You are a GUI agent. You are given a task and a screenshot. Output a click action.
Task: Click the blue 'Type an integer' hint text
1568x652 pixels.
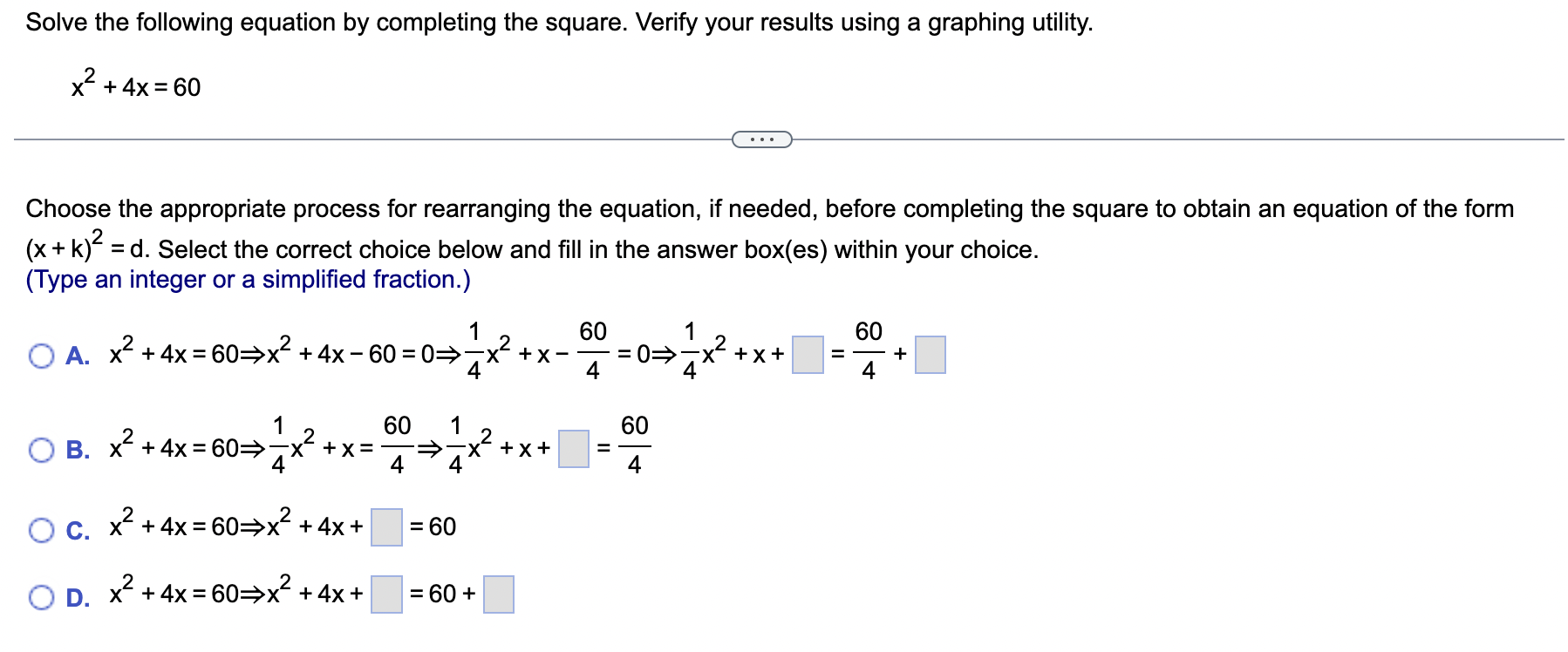pos(248,280)
